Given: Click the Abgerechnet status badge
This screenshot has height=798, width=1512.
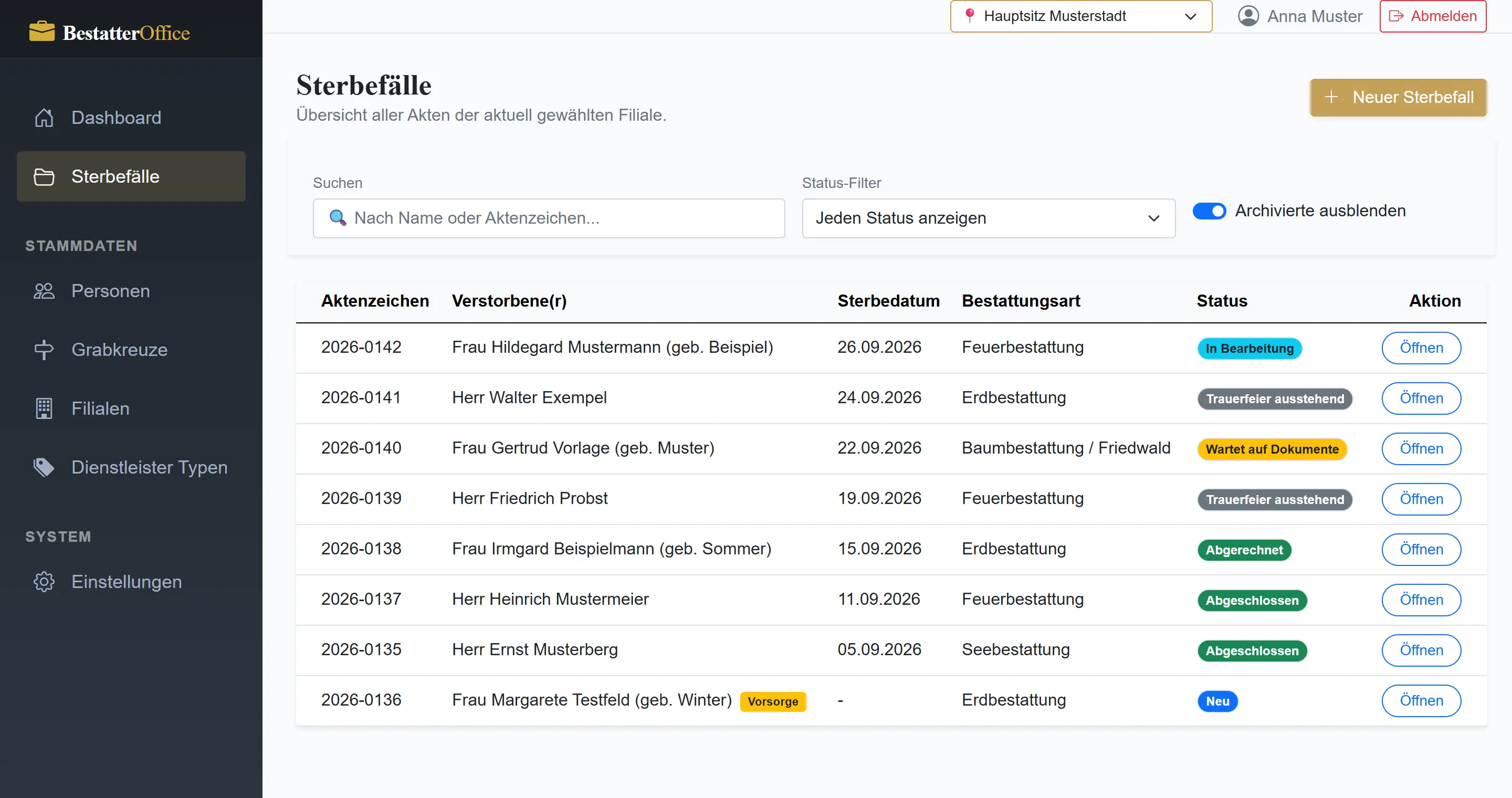Looking at the screenshot, I should pos(1244,550).
